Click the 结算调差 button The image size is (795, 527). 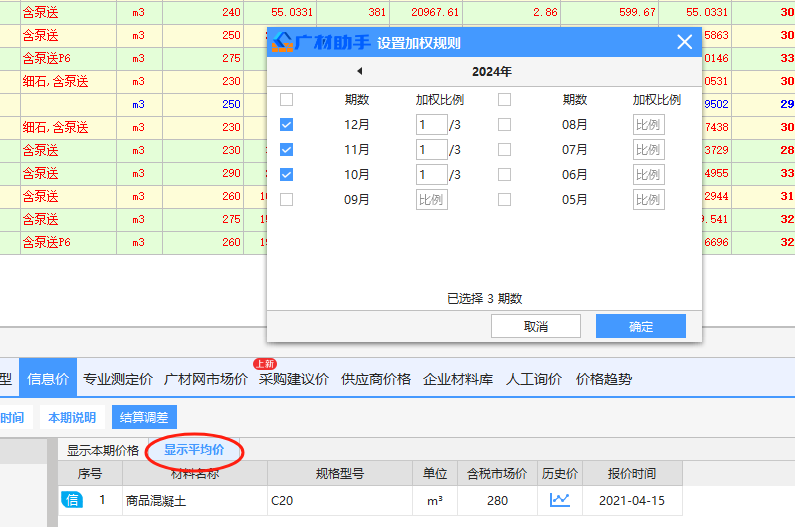coord(144,417)
